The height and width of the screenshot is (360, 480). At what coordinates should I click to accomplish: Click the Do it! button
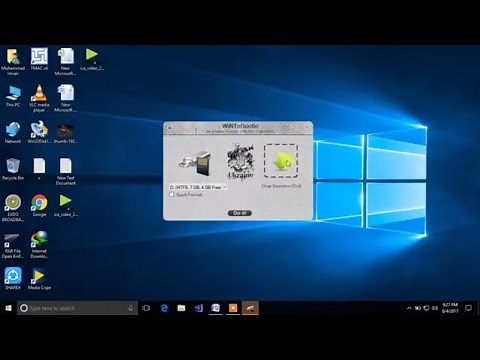tap(239, 213)
